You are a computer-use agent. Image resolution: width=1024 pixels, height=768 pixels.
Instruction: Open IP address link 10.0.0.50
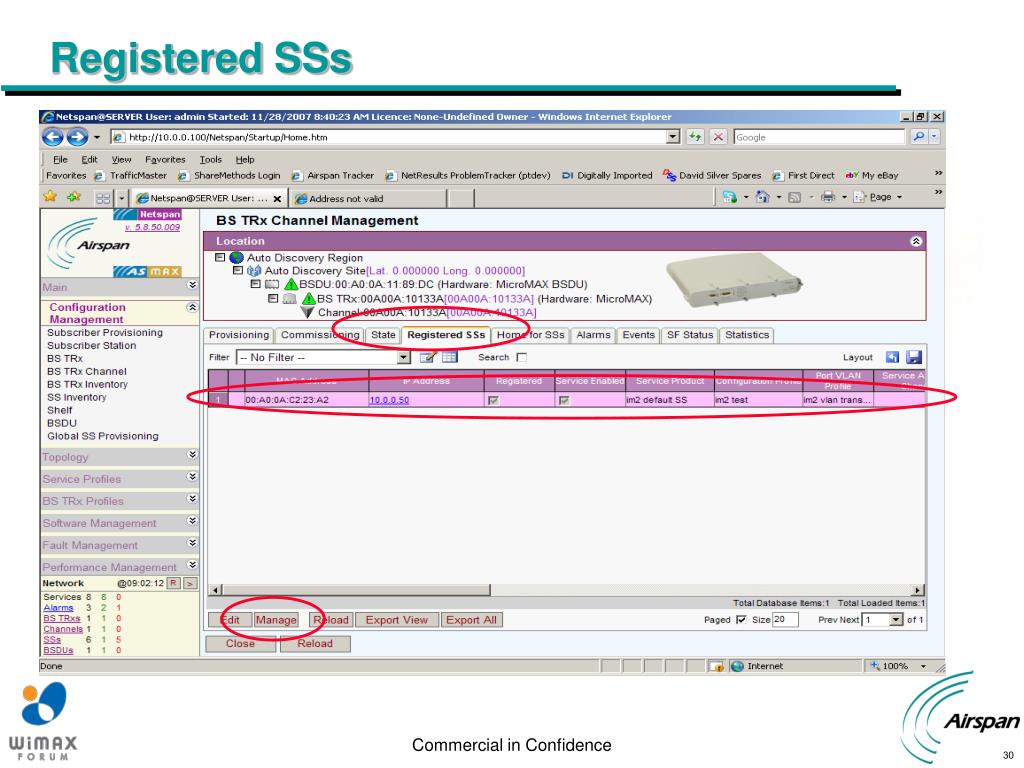[x=389, y=400]
